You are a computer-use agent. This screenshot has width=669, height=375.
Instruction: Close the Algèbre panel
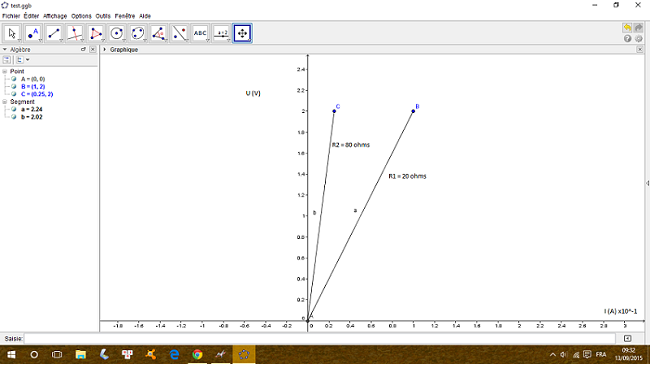[93, 49]
